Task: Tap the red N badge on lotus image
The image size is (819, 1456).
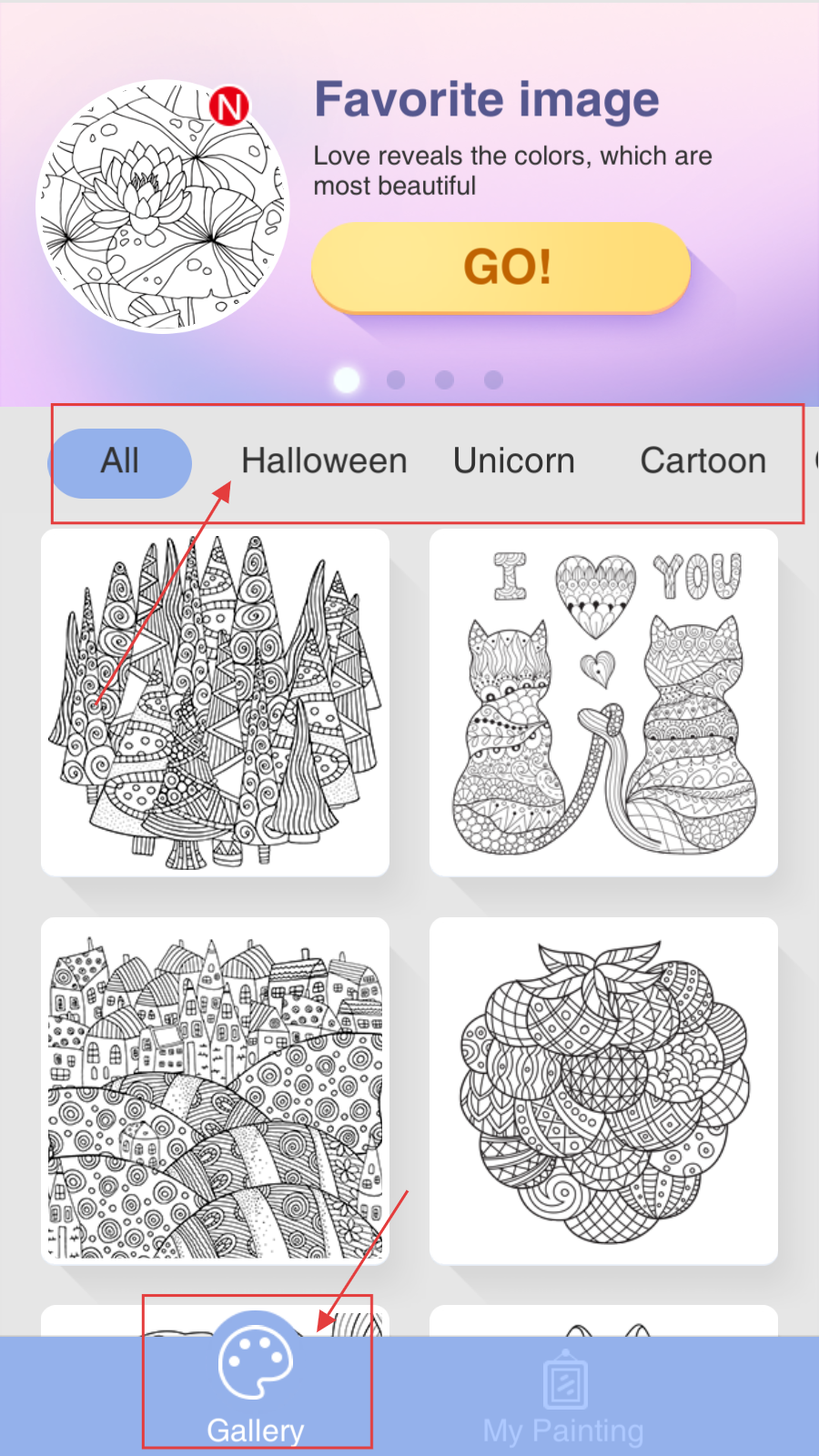Action: [229, 106]
